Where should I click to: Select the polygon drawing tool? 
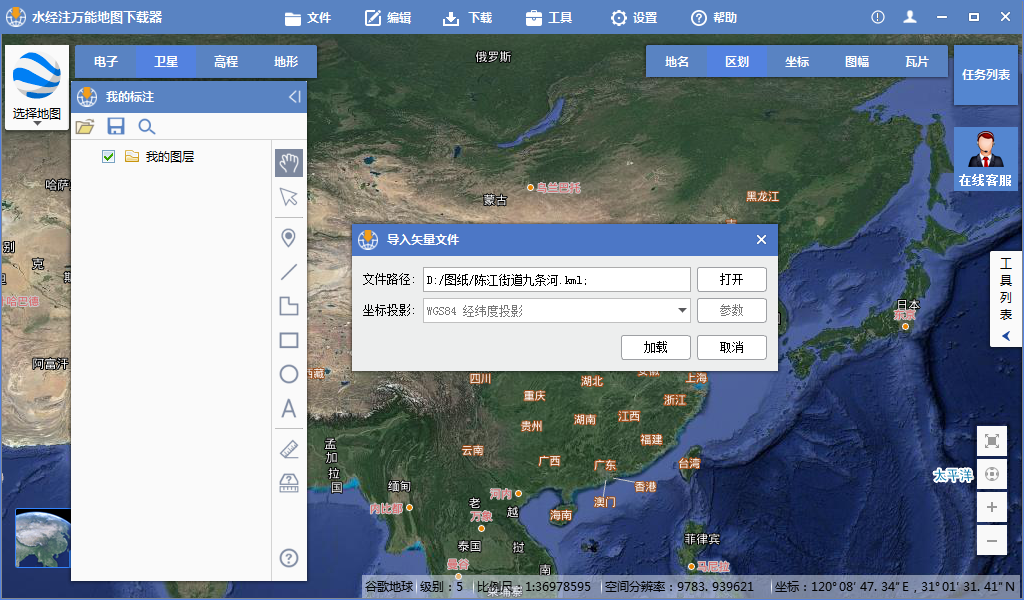point(289,306)
